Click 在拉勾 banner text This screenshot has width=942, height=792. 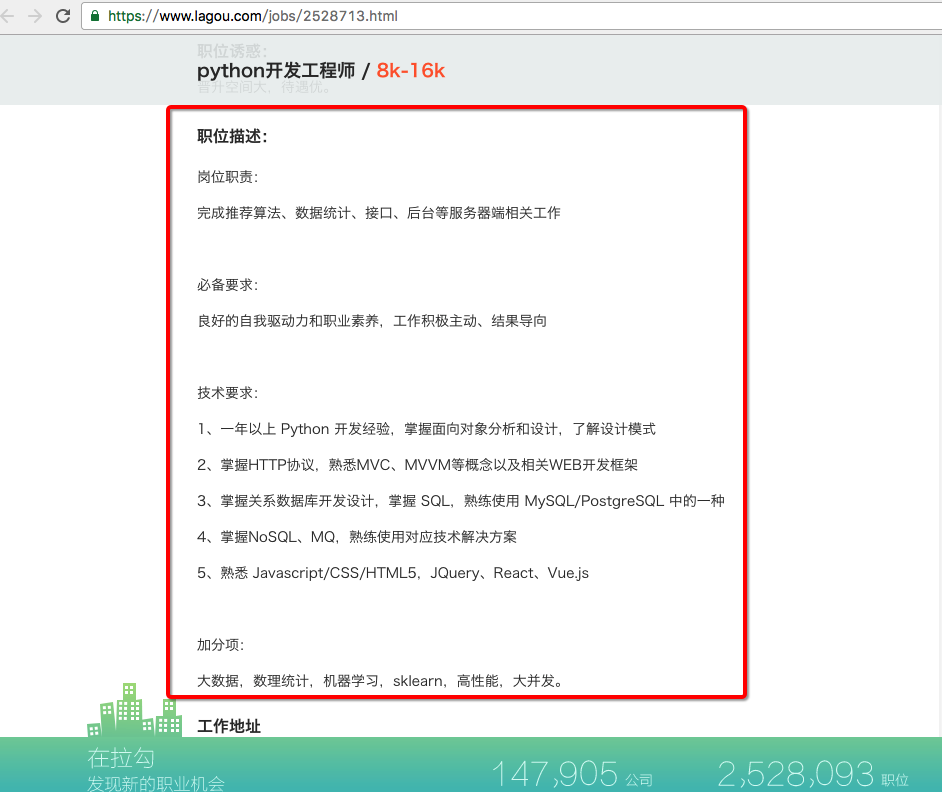coord(121,759)
